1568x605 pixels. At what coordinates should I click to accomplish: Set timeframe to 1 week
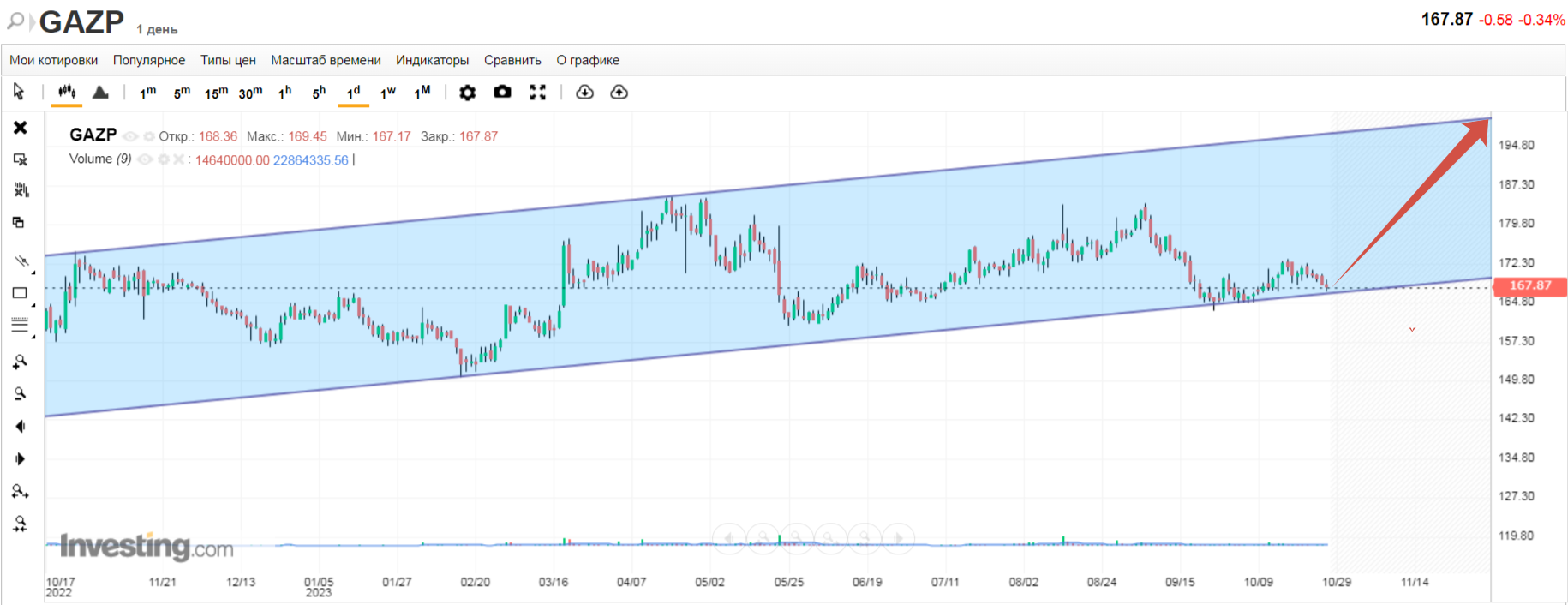click(387, 92)
